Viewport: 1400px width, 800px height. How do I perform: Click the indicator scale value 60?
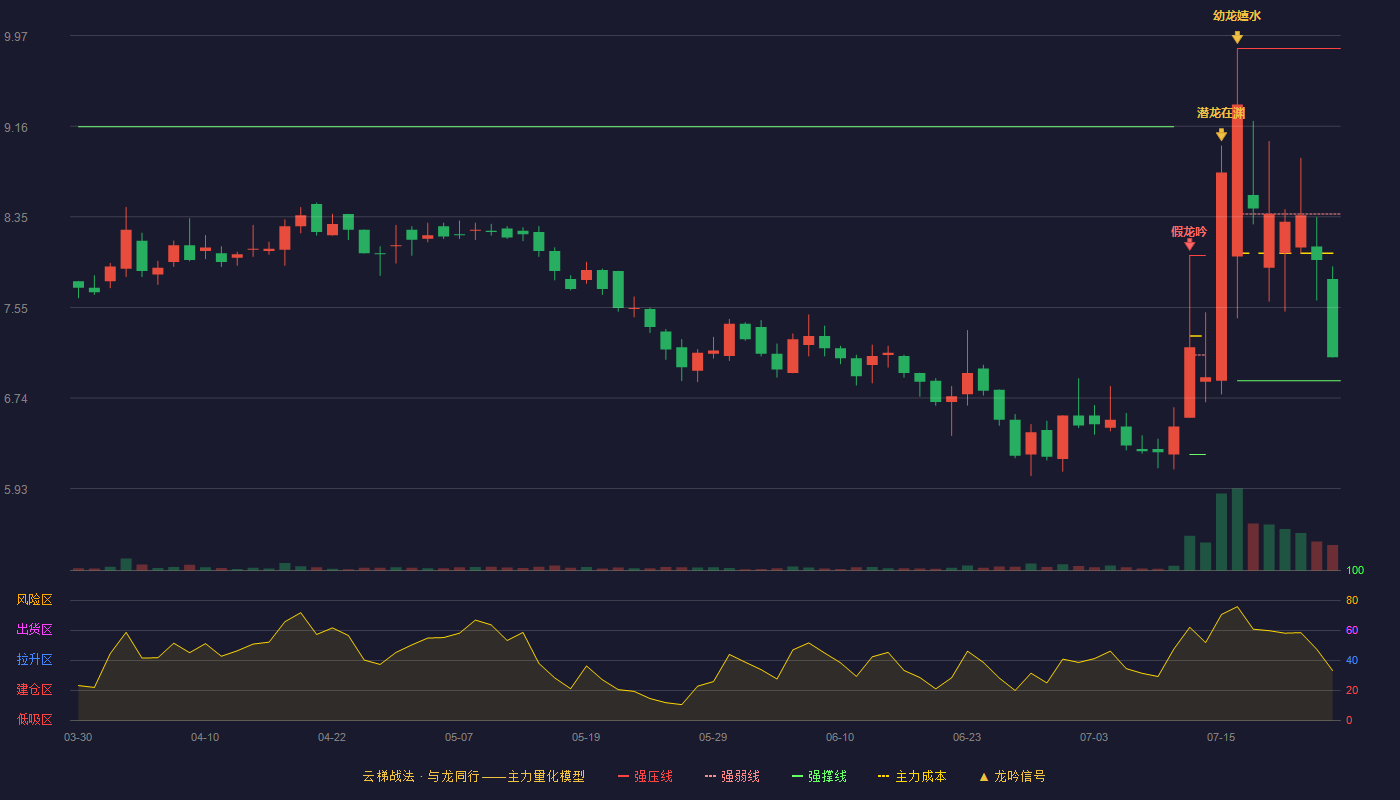click(x=1352, y=630)
